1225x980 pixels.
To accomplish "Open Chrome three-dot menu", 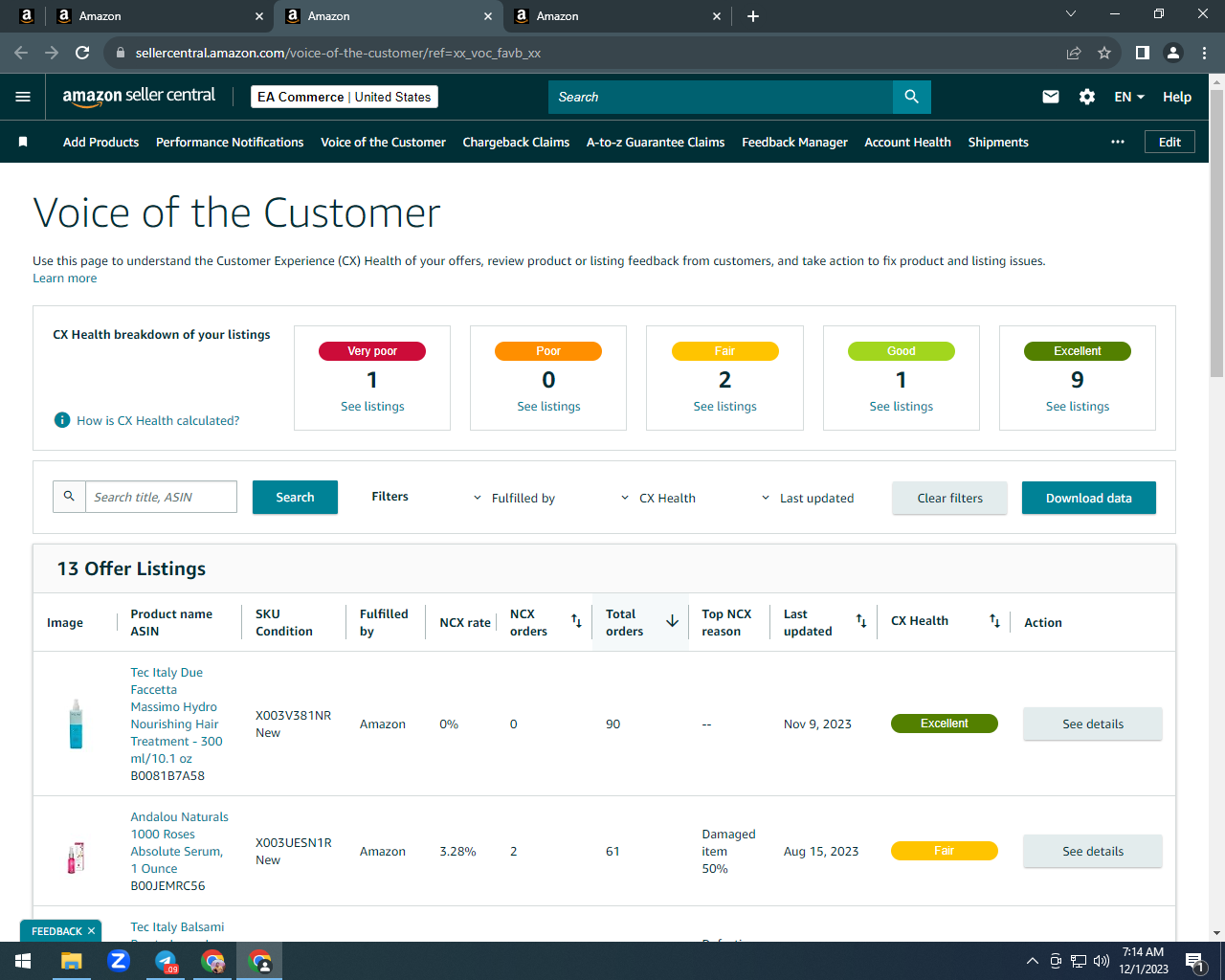I will pyautogui.click(x=1204, y=53).
